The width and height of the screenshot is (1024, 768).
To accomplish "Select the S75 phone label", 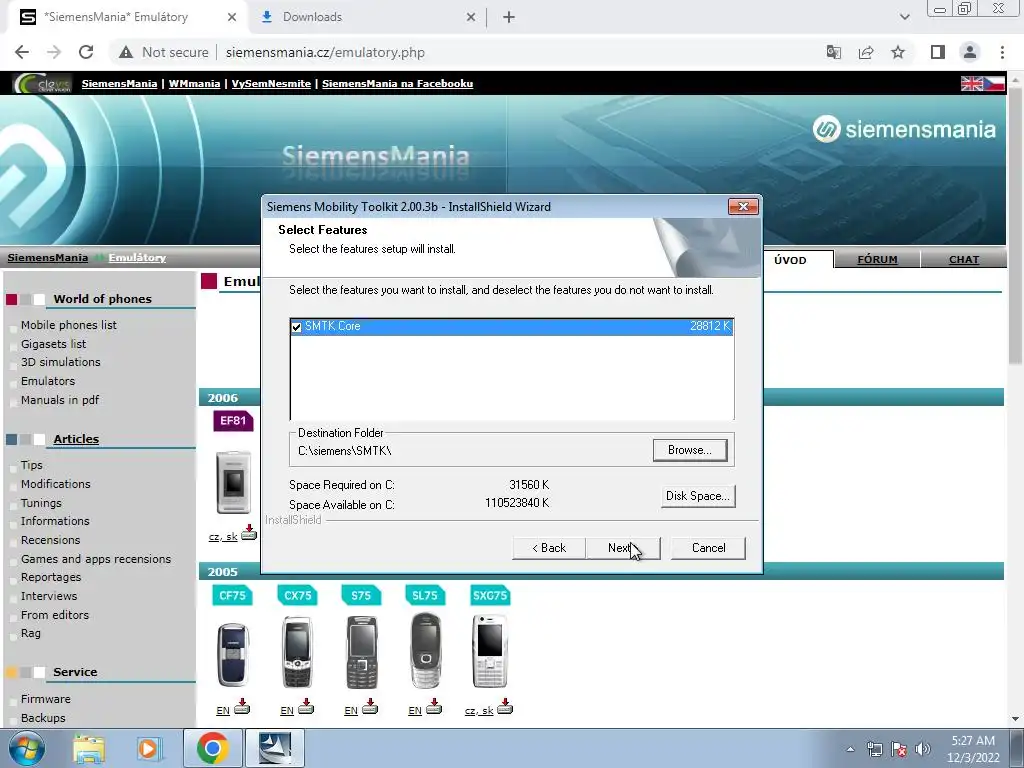I will 360,596.
